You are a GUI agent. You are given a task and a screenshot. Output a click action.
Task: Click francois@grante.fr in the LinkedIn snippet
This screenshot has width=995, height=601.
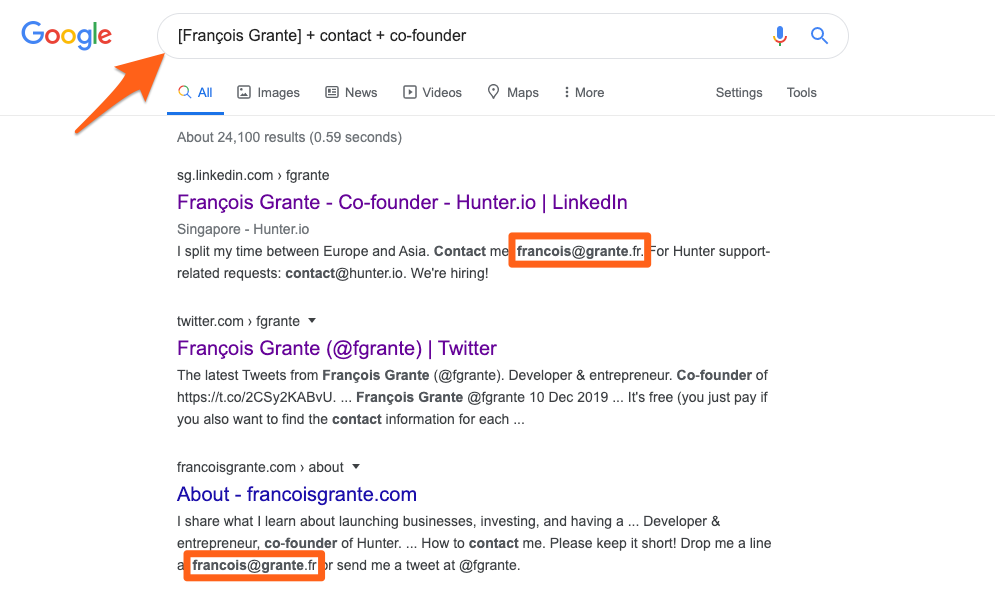(x=579, y=251)
